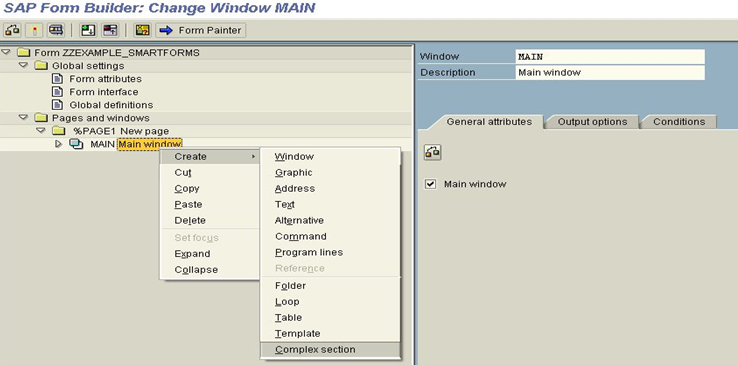Screen dimensions: 738x365
Task: Switch to General attributes tab
Action: coord(489,121)
